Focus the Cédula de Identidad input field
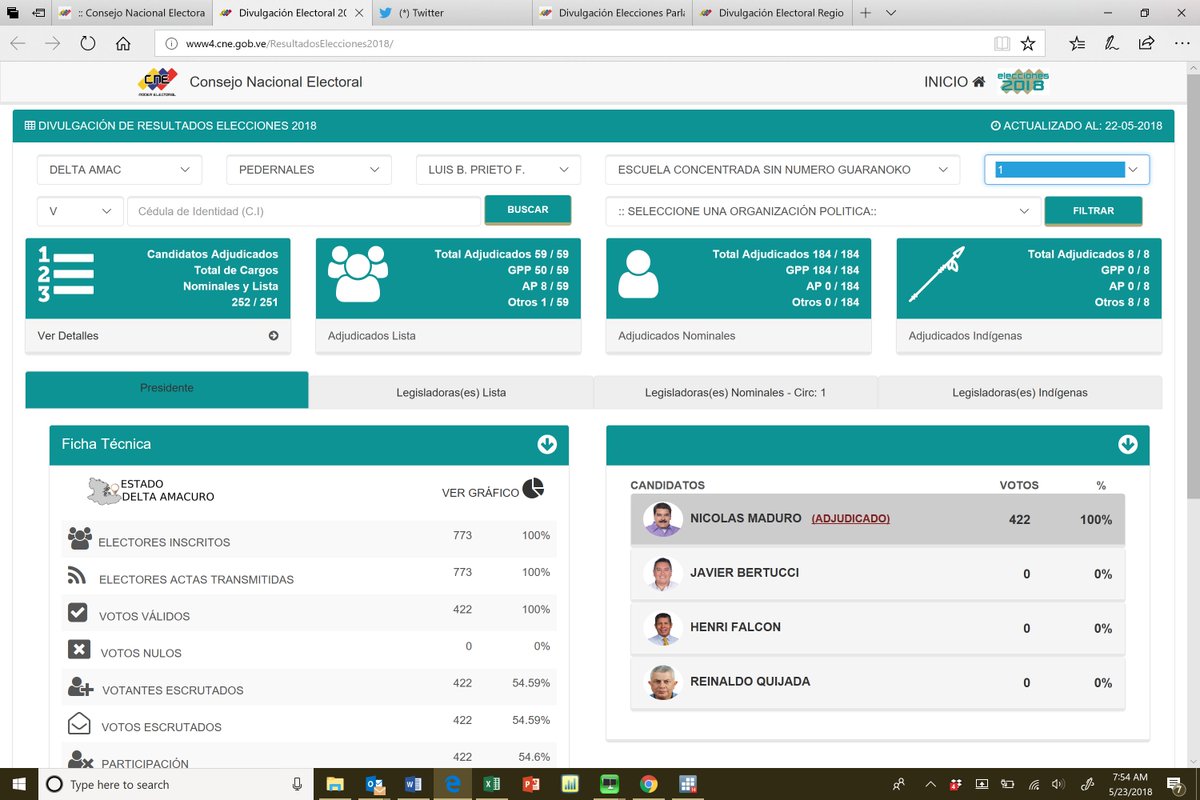1200x800 pixels. [x=304, y=212]
